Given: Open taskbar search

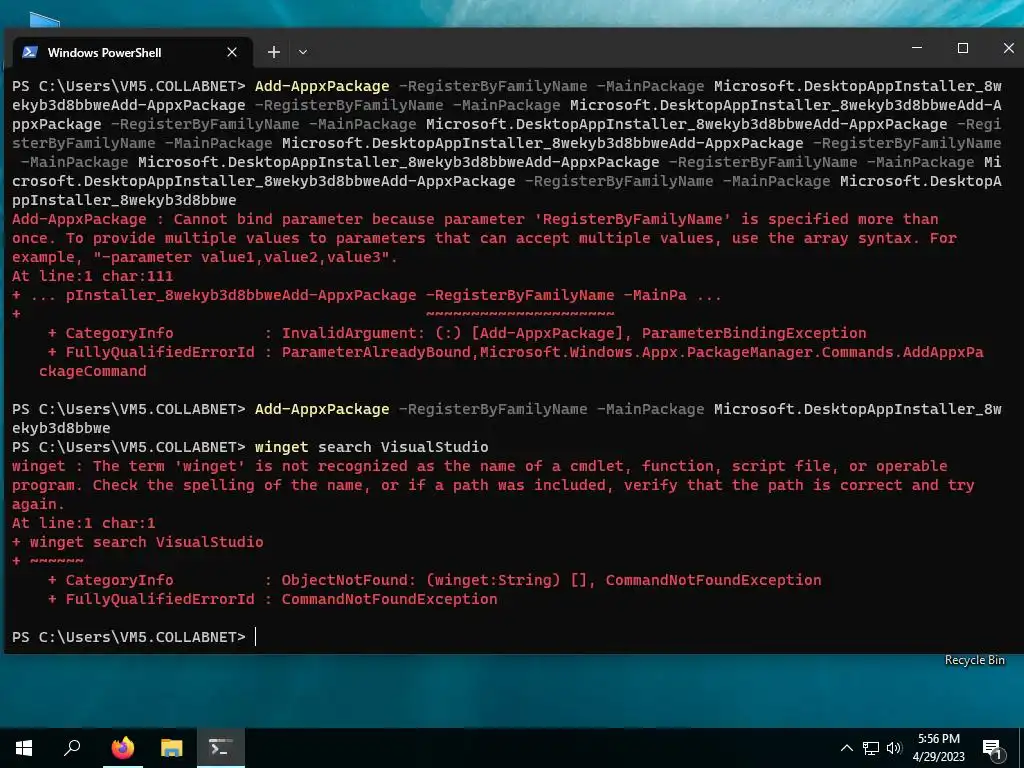Looking at the screenshot, I should point(72,748).
